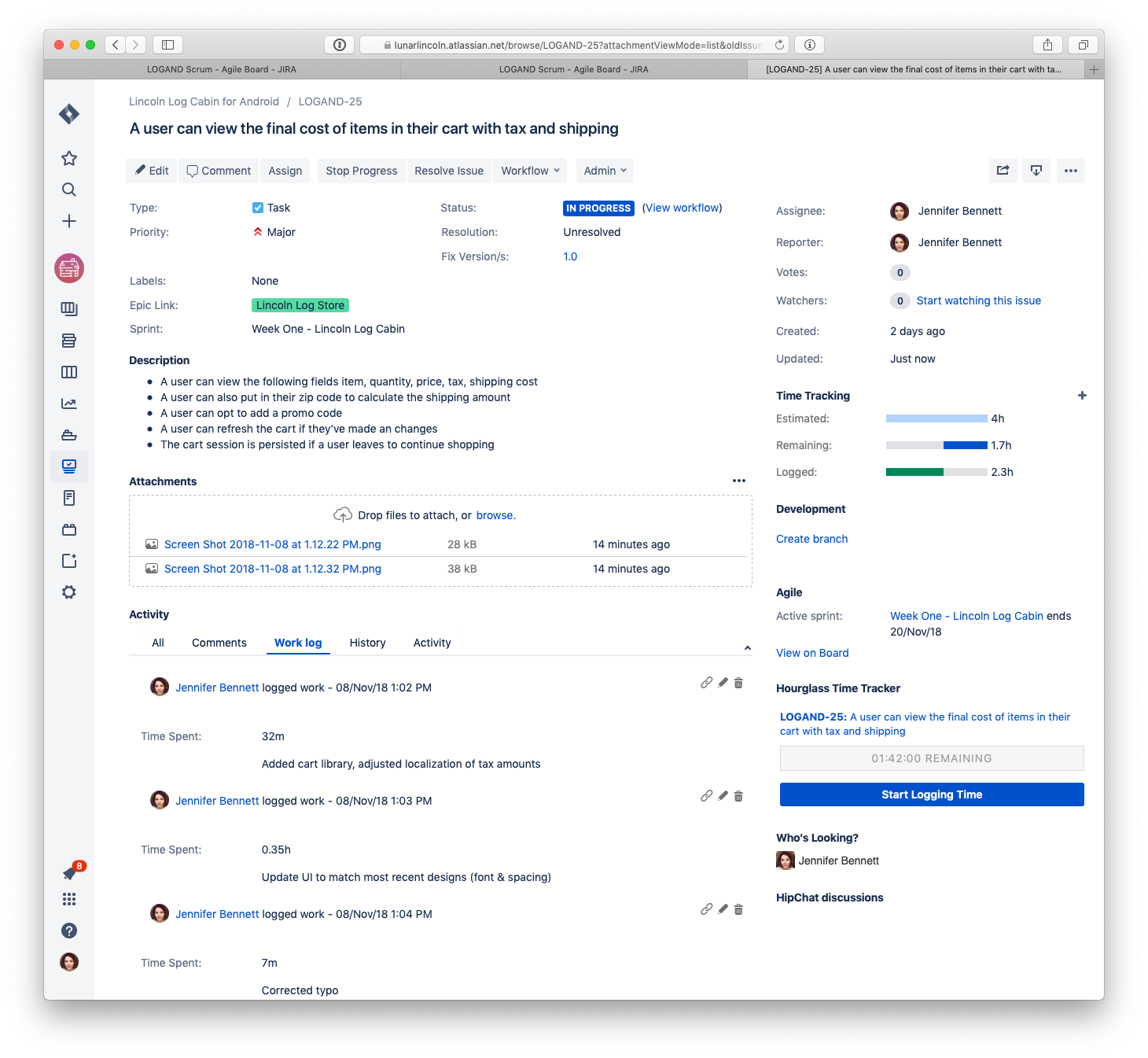
Task: Open the app switcher grid icon
Action: (x=69, y=899)
